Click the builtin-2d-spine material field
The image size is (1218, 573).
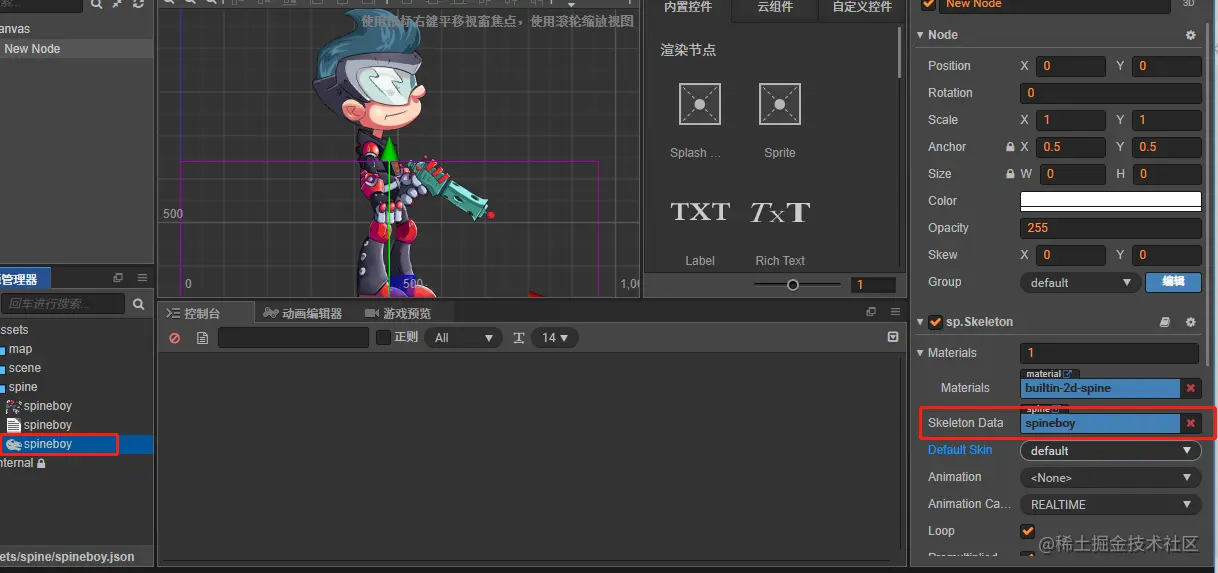pos(1101,388)
